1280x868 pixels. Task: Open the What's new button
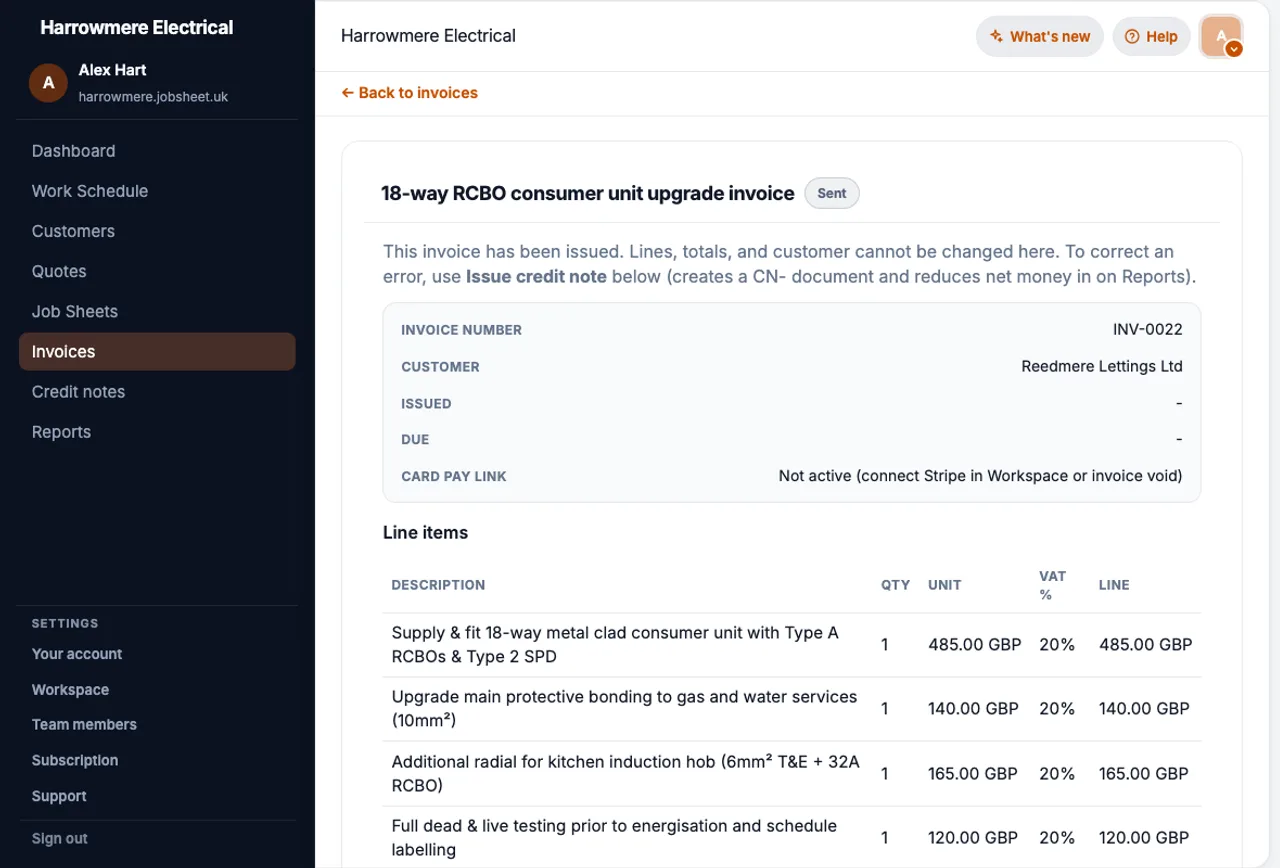point(1040,37)
